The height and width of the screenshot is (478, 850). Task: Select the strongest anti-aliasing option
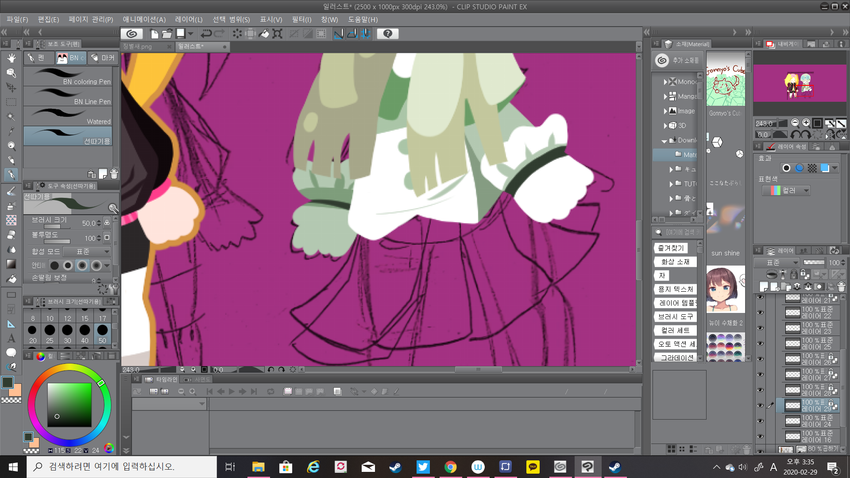tap(96, 266)
